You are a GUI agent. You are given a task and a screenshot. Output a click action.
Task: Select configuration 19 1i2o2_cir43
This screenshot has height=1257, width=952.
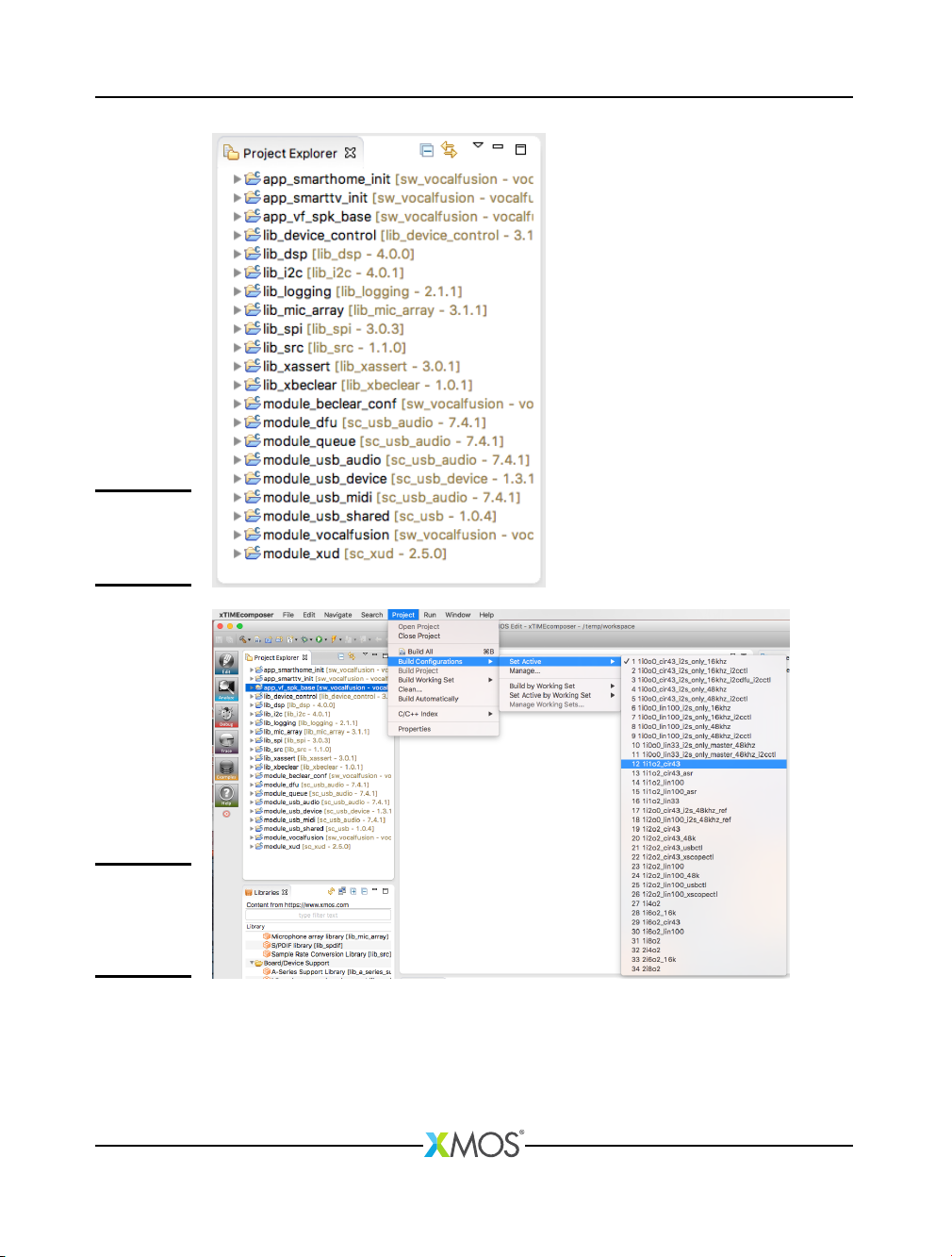704,829
